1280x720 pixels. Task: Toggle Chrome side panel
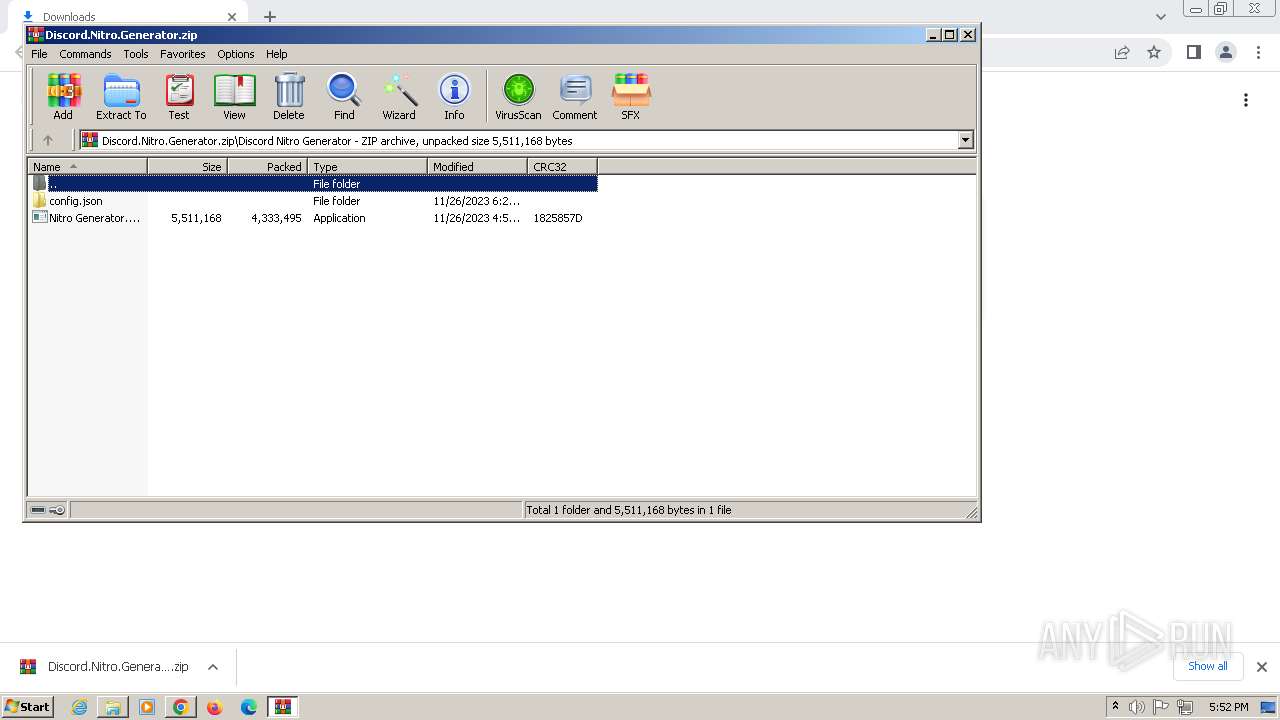(1193, 52)
